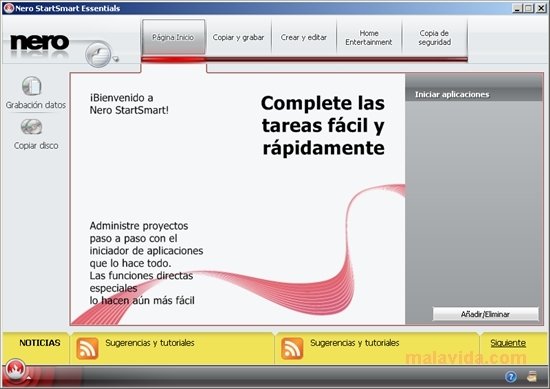Switch to Copiar y grabar tab

click(x=238, y=37)
